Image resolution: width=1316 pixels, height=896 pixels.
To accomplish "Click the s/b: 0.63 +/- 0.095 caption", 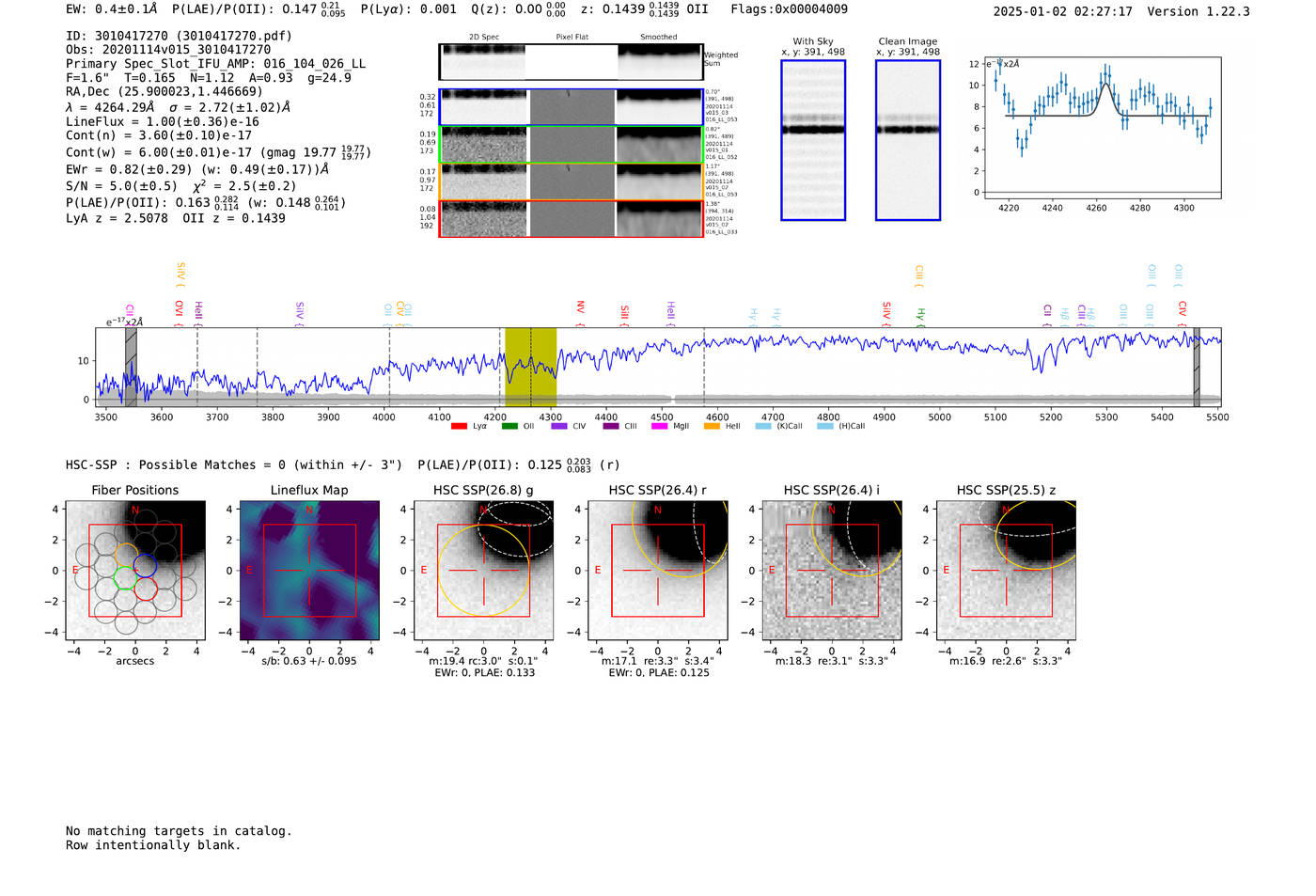I will [x=309, y=661].
